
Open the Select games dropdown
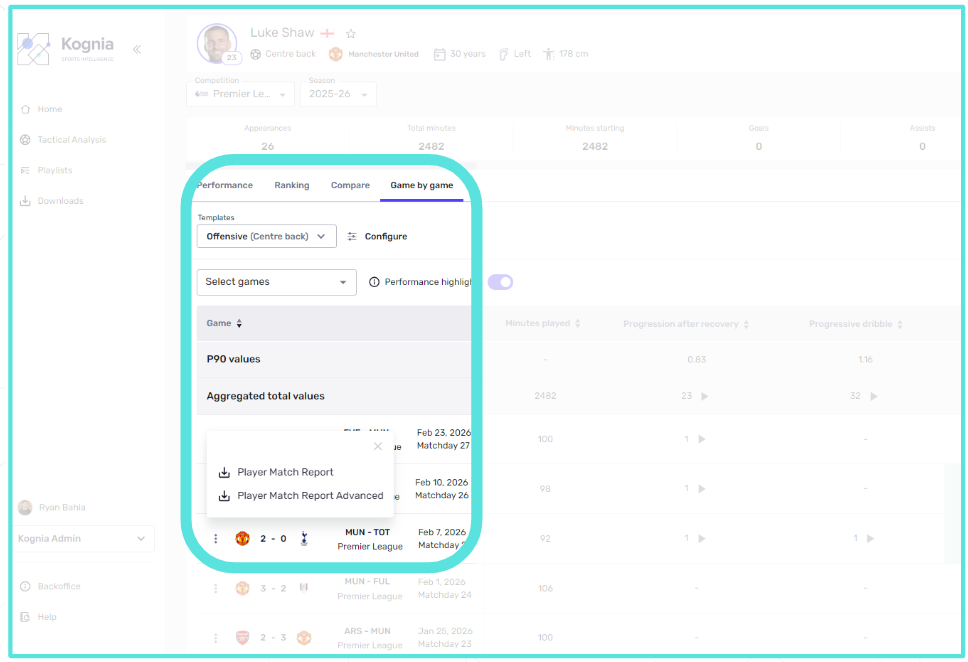coord(277,282)
